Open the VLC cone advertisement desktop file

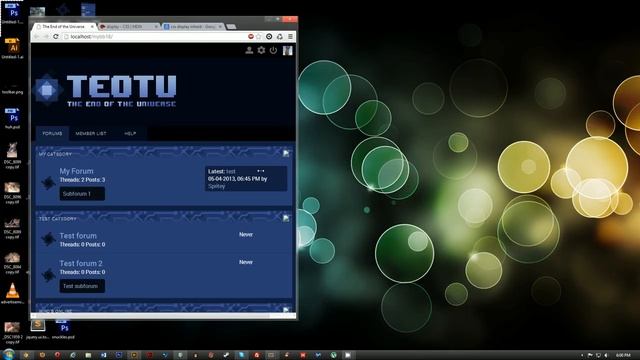point(13,293)
